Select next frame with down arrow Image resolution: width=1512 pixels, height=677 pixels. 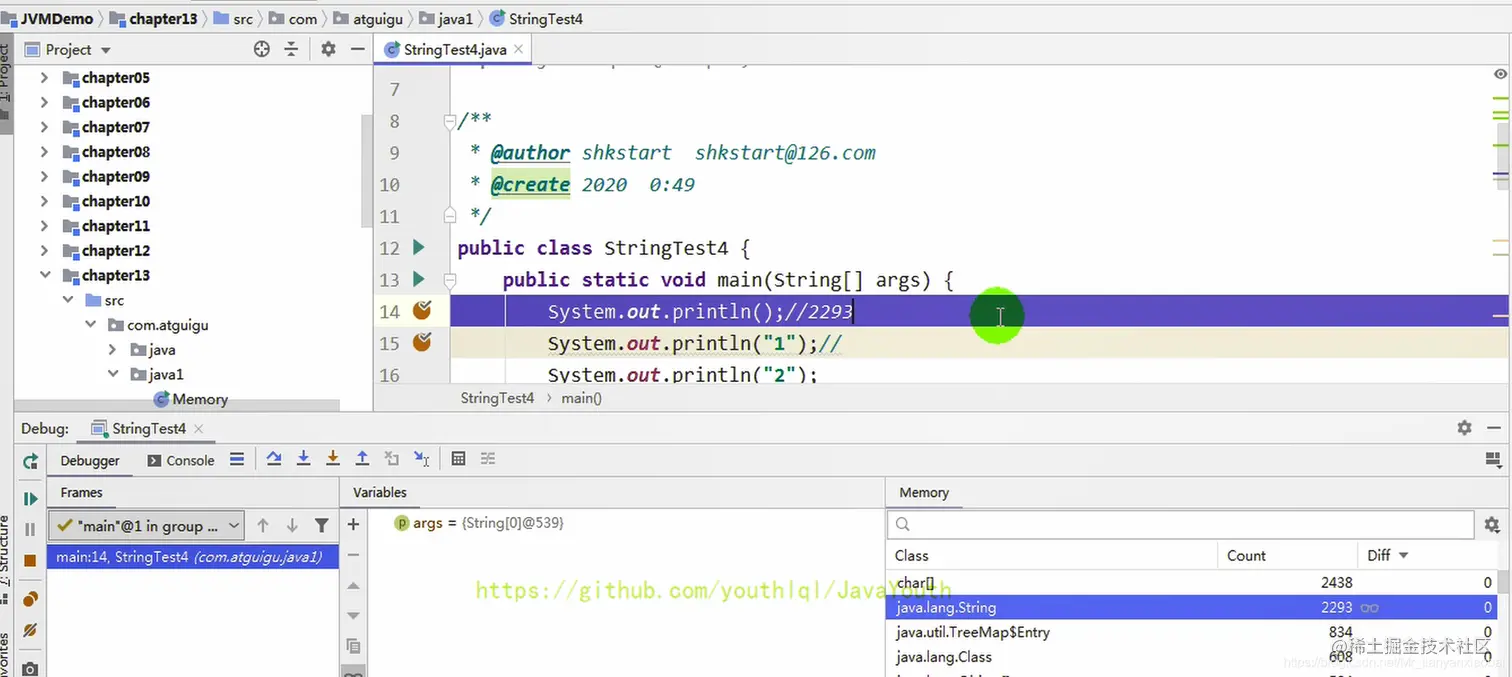[292, 525]
